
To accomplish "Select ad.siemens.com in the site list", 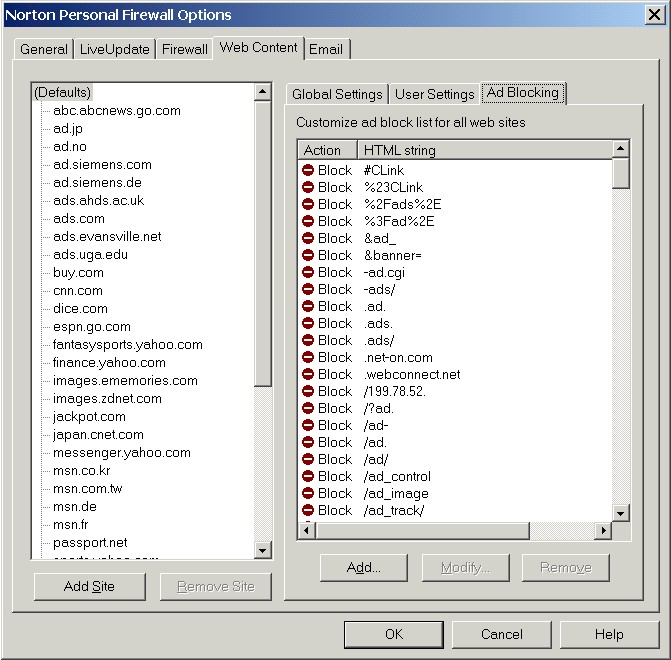I will 102,164.
